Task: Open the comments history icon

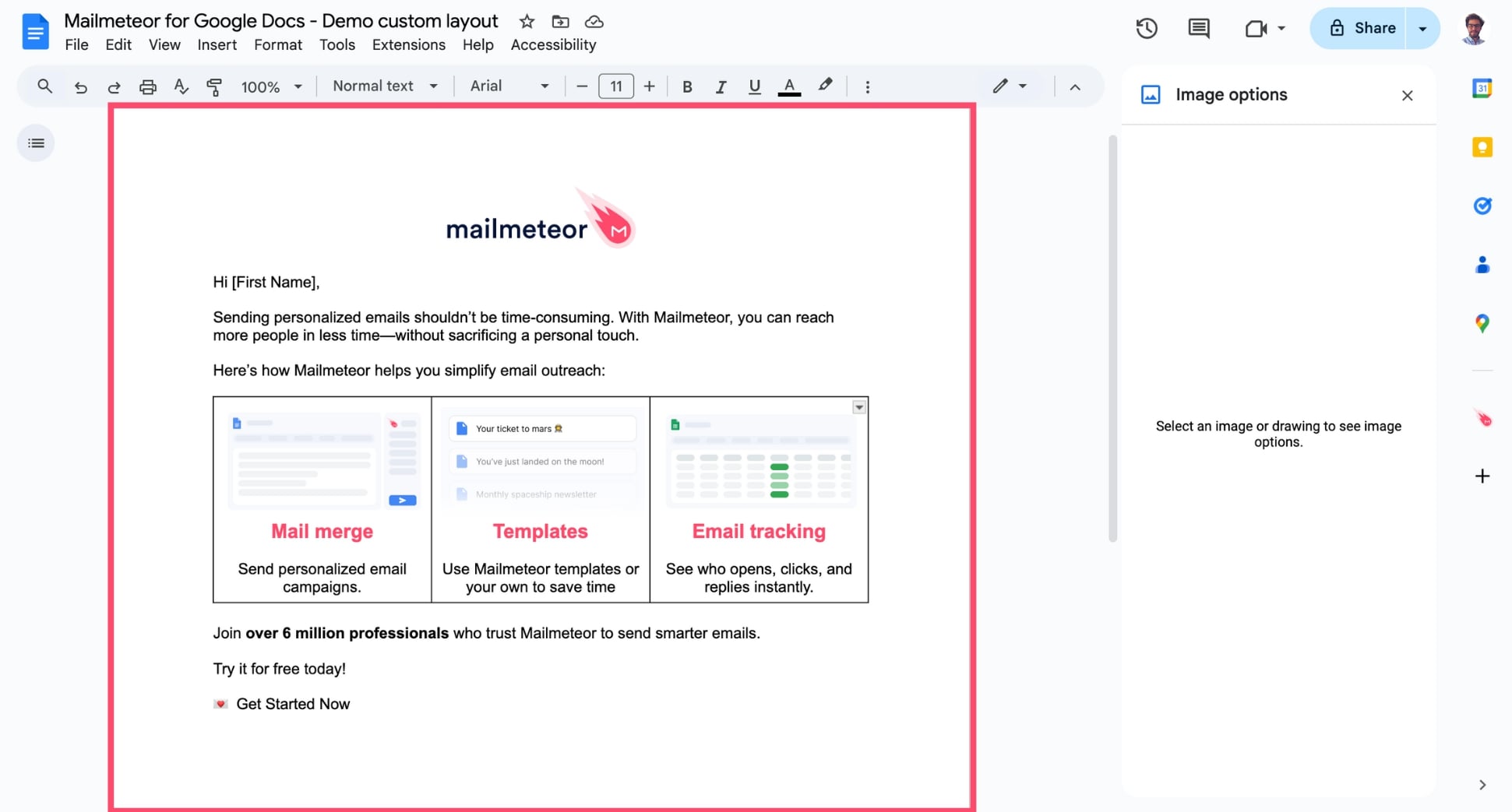Action: (x=1198, y=29)
